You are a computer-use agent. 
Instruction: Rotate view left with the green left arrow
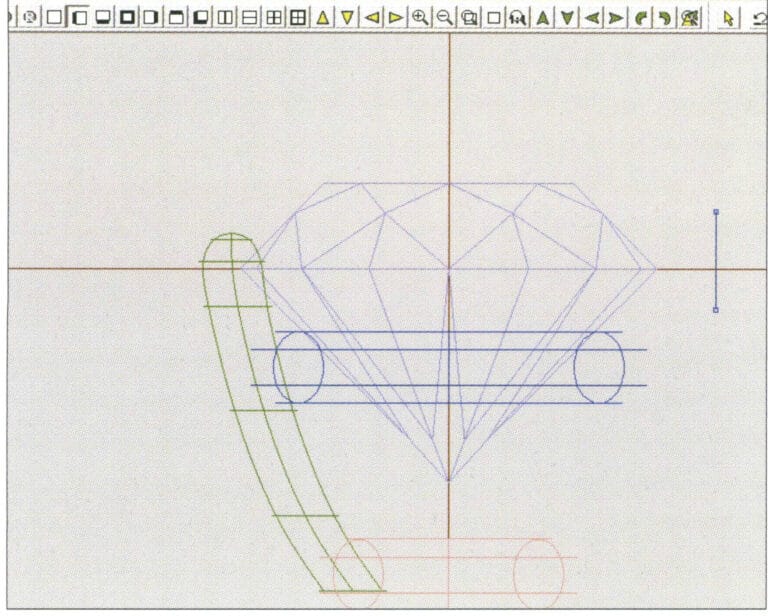point(592,18)
